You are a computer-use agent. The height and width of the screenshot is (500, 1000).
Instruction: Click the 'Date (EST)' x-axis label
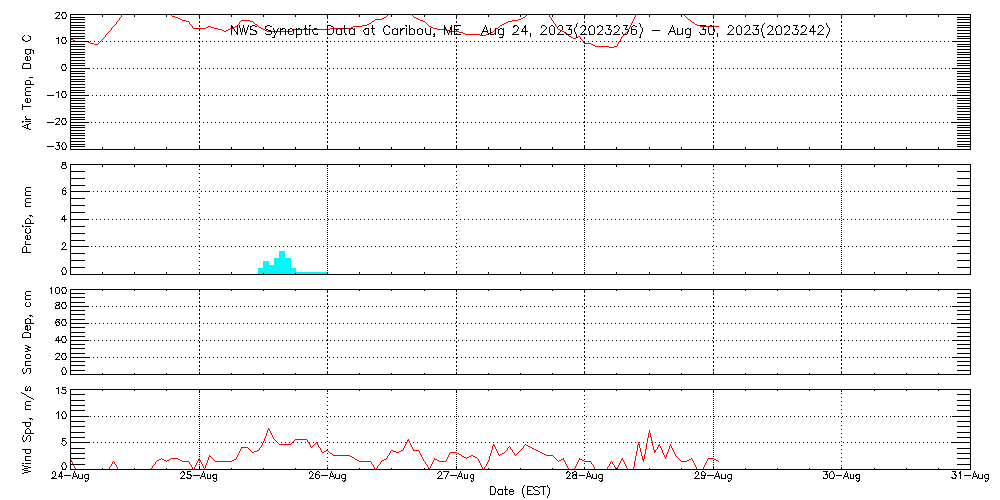[x=520, y=491]
